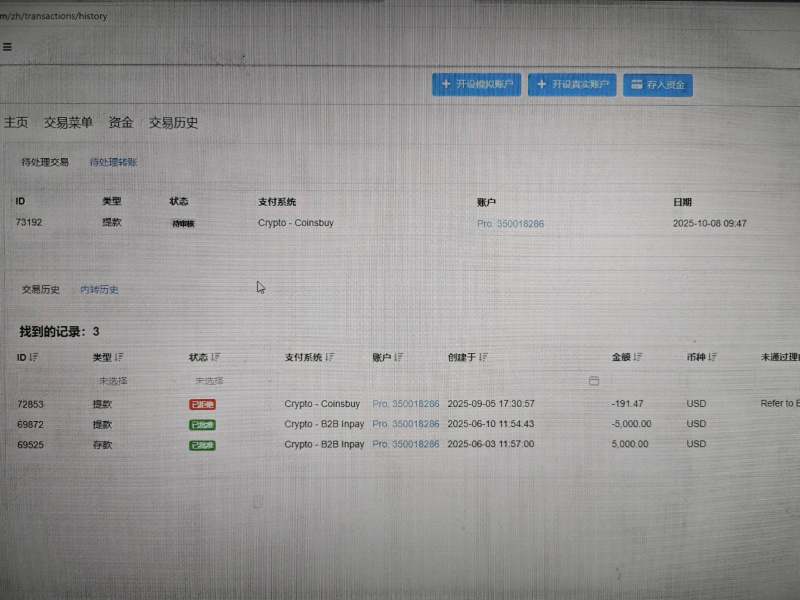
Task: Open account link in pending row 73192
Action: [x=510, y=224]
